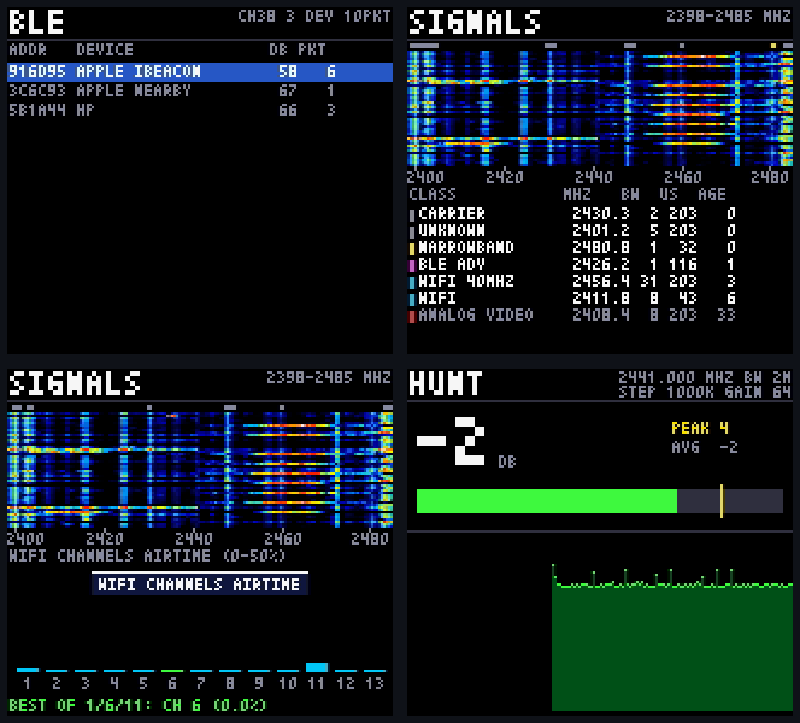Click the BW column header in signal table
Screen dimensions: 800x723
630,194
